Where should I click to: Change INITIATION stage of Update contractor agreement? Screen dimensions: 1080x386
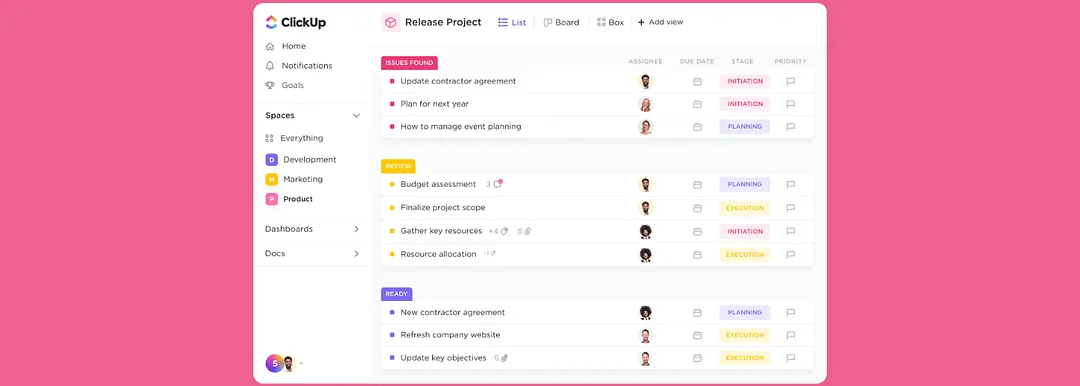coord(745,81)
